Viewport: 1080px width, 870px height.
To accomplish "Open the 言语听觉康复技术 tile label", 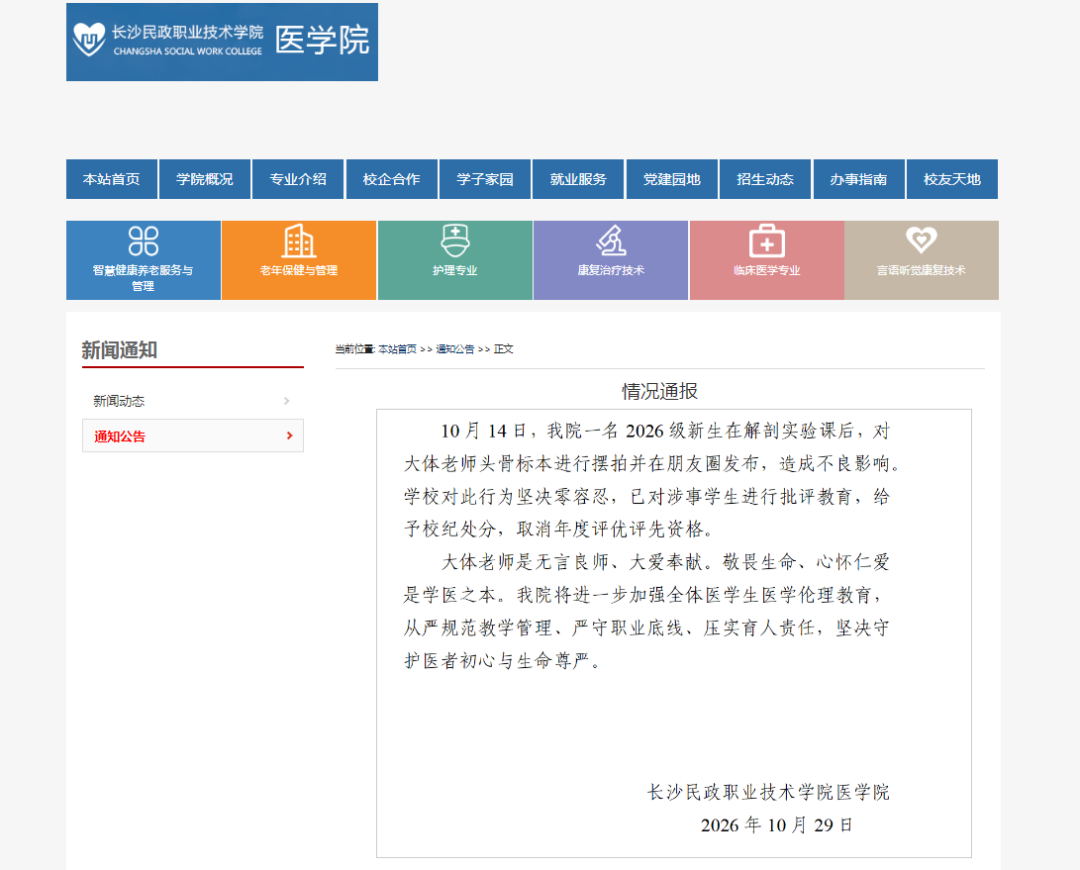I will pos(922,270).
